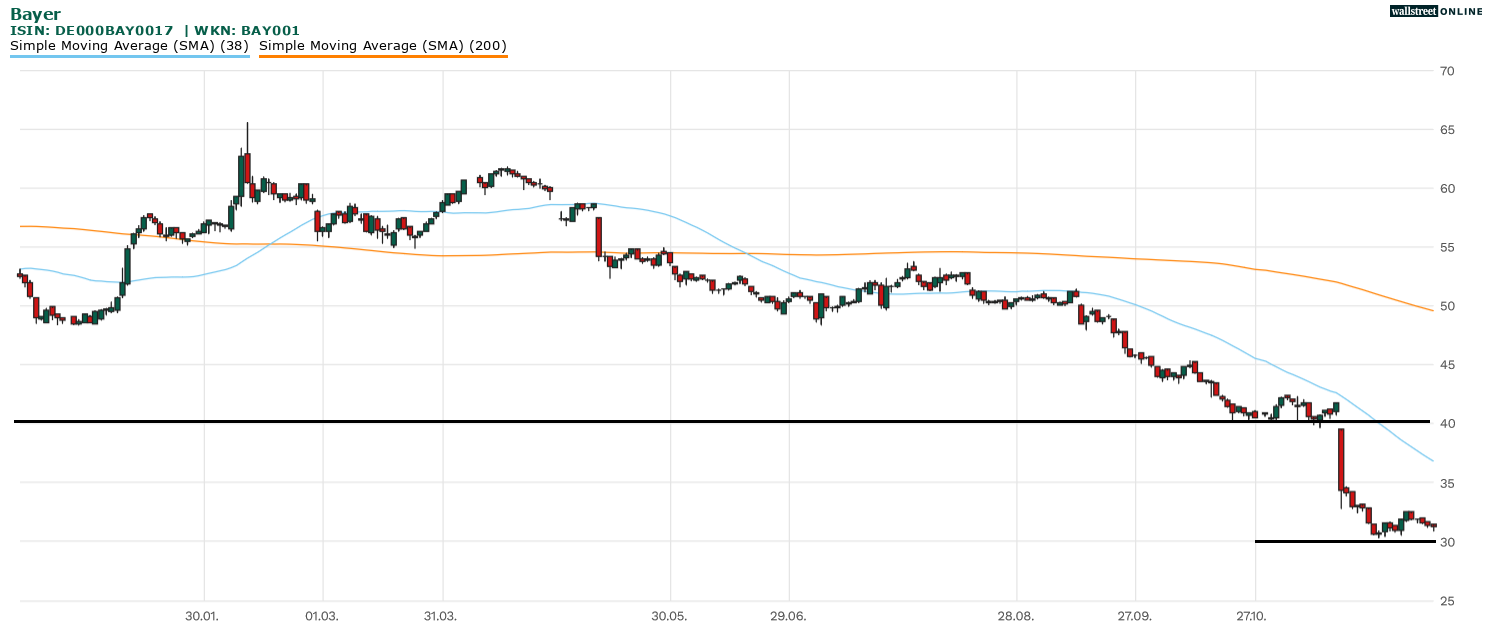Click the 25 price axis label
Viewport: 1490px width, 622px height.
point(1447,601)
